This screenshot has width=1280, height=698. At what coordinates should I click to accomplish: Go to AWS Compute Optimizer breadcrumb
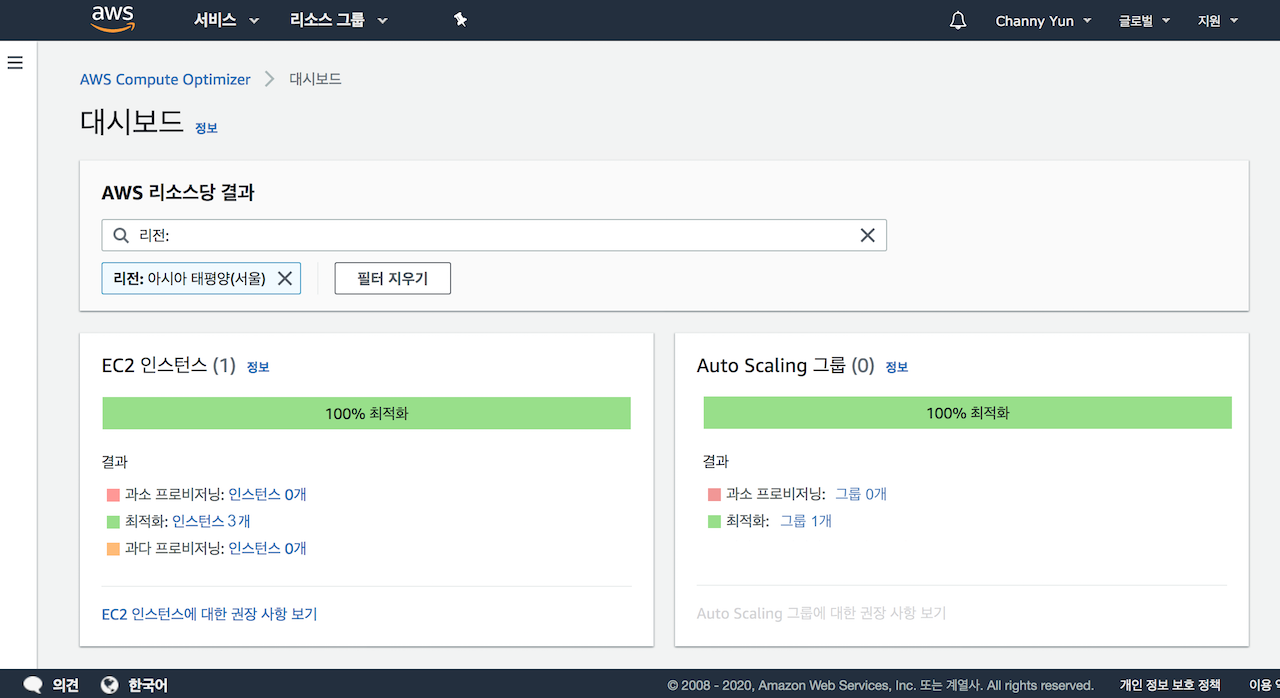point(165,79)
